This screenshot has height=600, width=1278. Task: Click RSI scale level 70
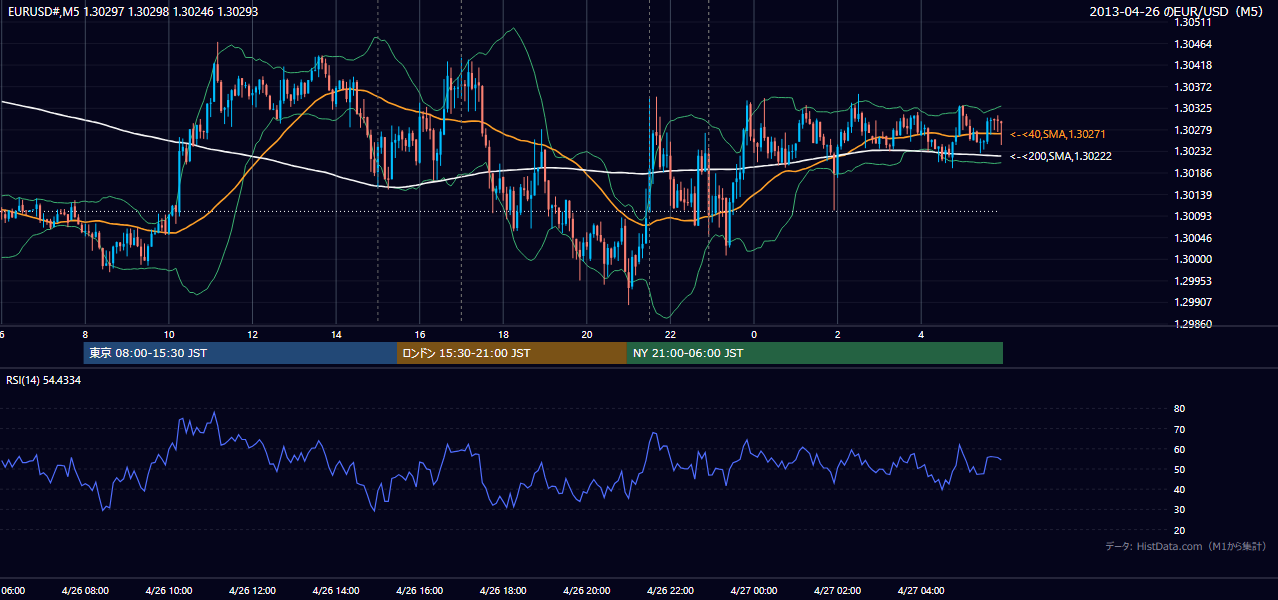(x=1179, y=429)
